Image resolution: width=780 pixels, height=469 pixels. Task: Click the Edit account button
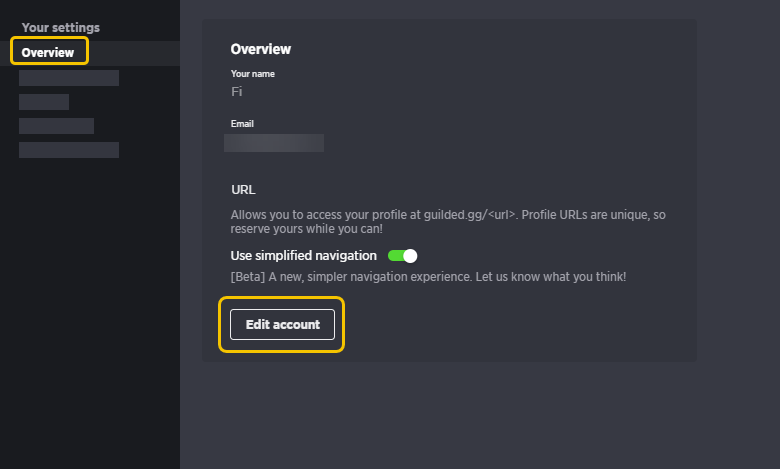pos(283,324)
